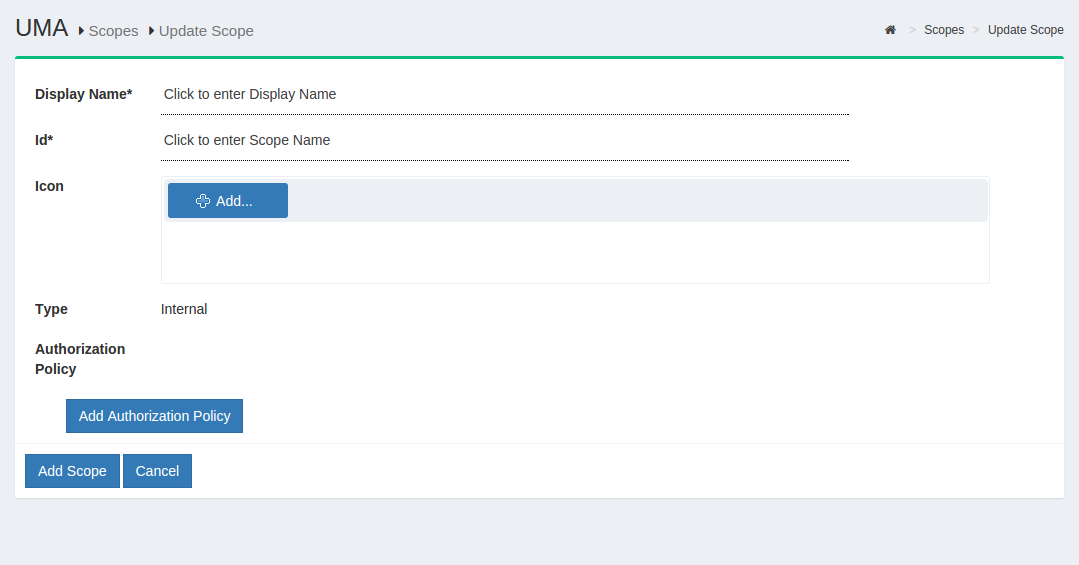The height and width of the screenshot is (565, 1079).
Task: Click the Display Name* label
Action: tap(83, 94)
